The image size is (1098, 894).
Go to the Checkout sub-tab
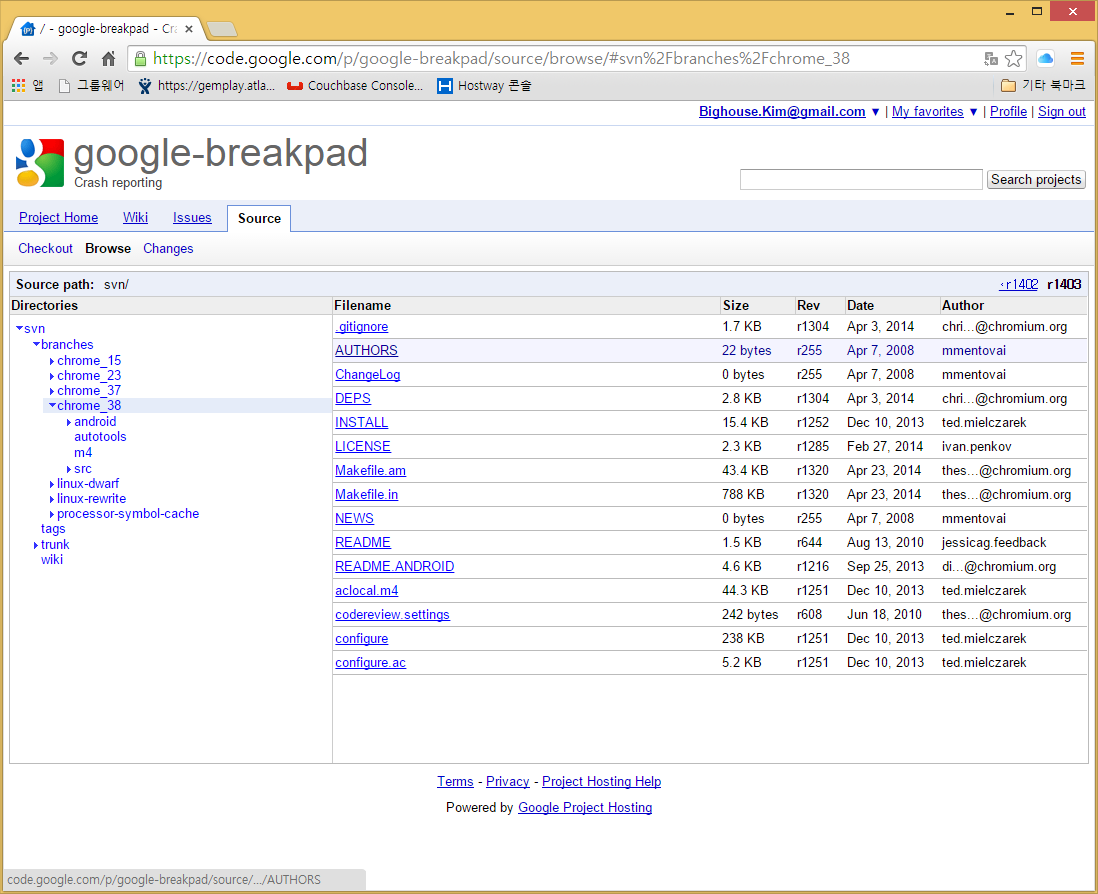[46, 249]
